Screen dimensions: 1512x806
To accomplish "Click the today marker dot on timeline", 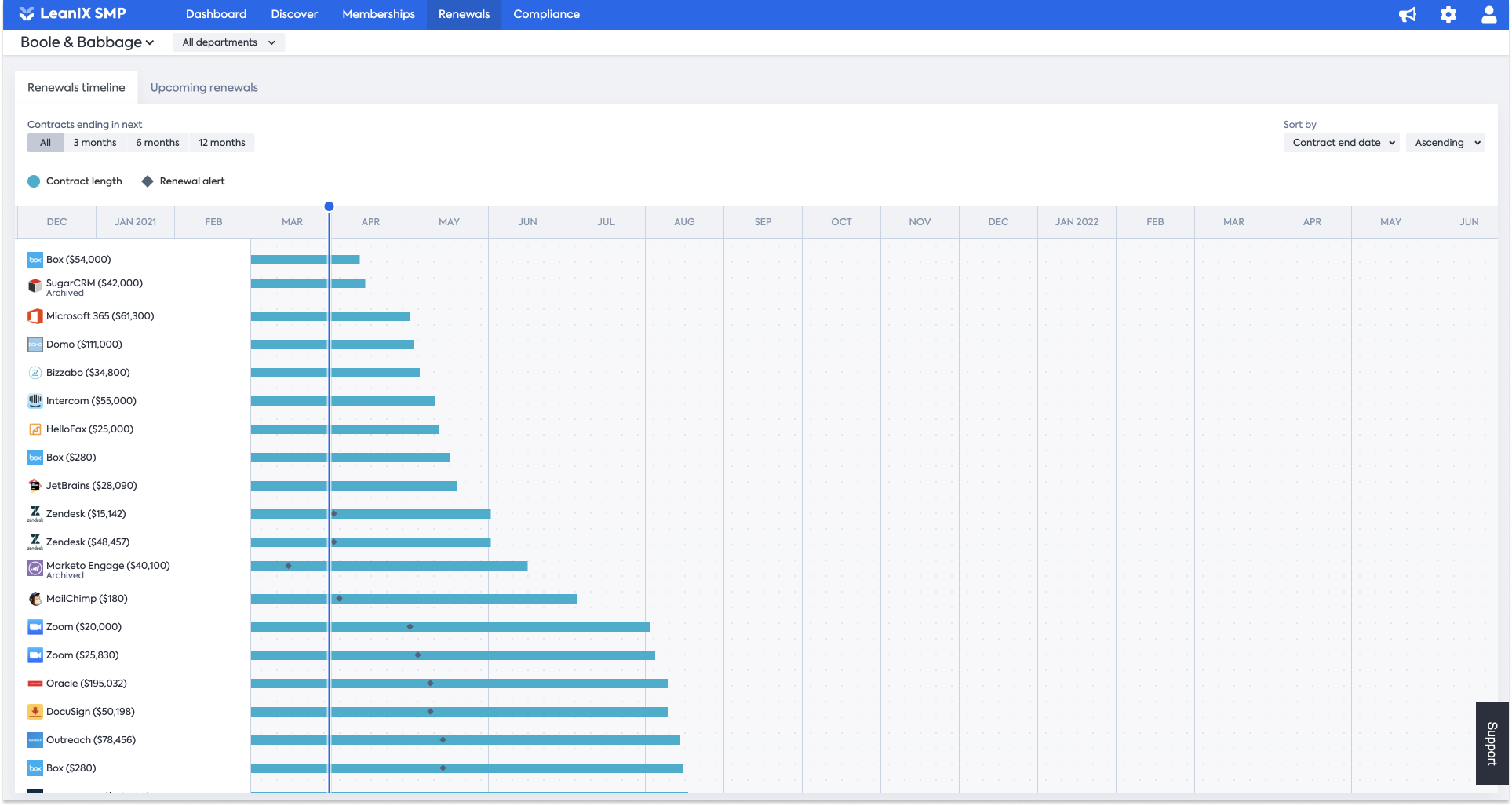I will 330,206.
